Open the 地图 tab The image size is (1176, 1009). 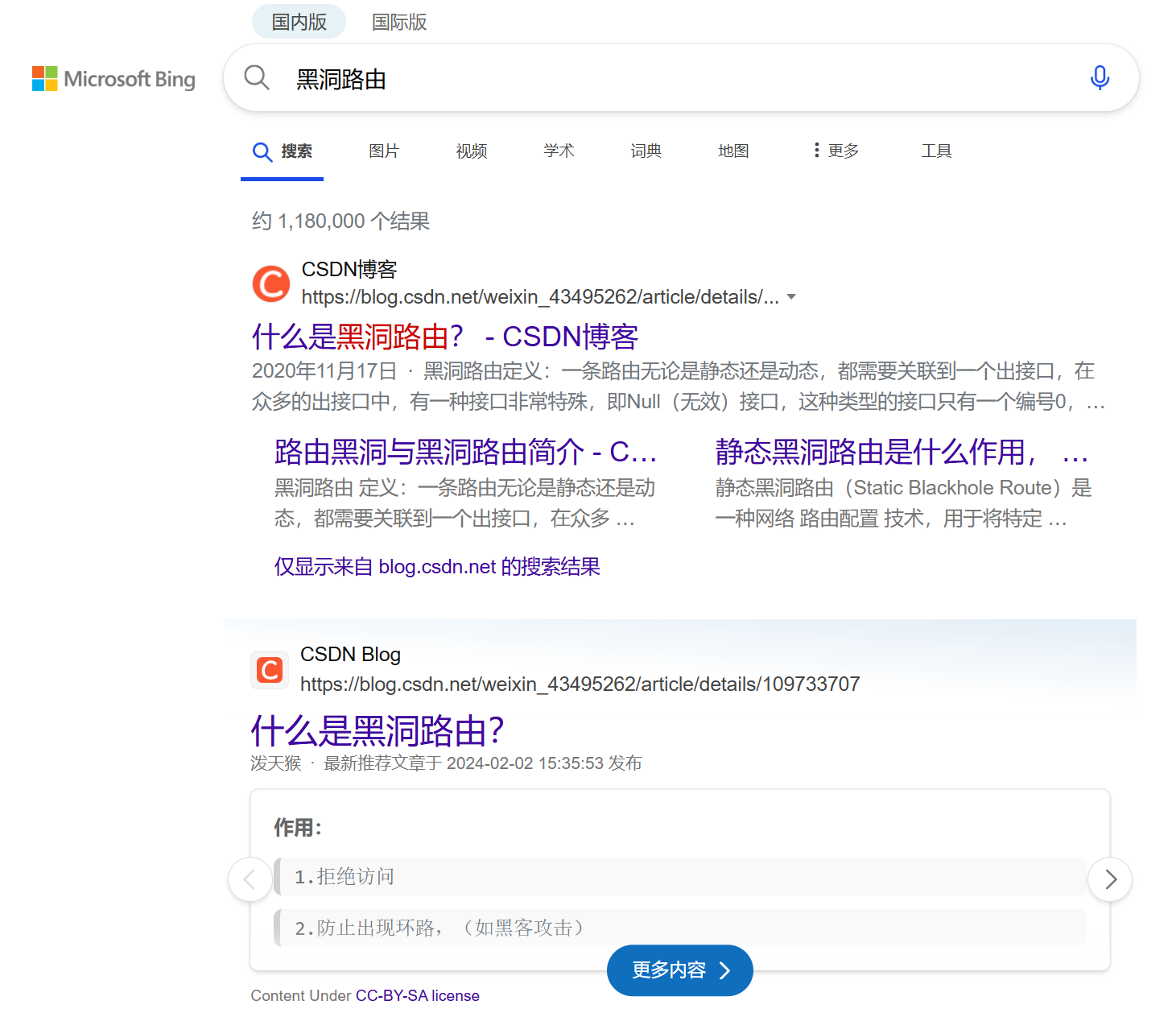tap(733, 151)
